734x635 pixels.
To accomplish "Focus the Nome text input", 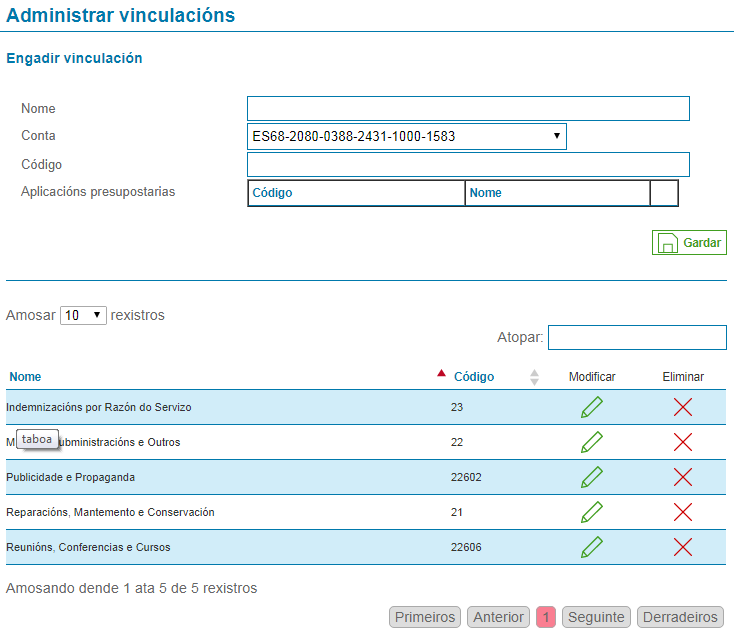I will point(468,108).
